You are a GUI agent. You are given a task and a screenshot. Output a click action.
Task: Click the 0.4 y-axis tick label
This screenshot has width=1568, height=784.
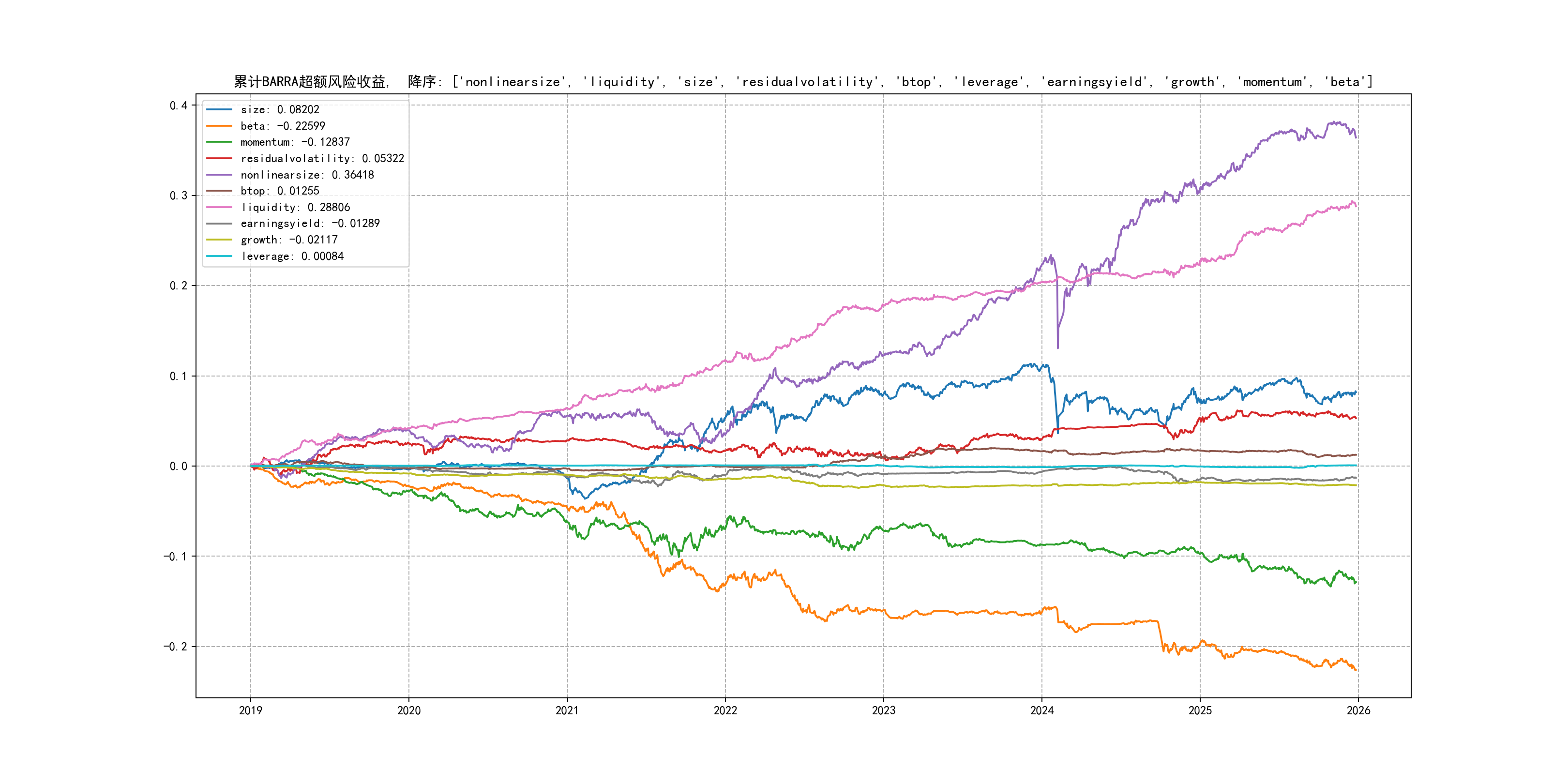(x=179, y=106)
